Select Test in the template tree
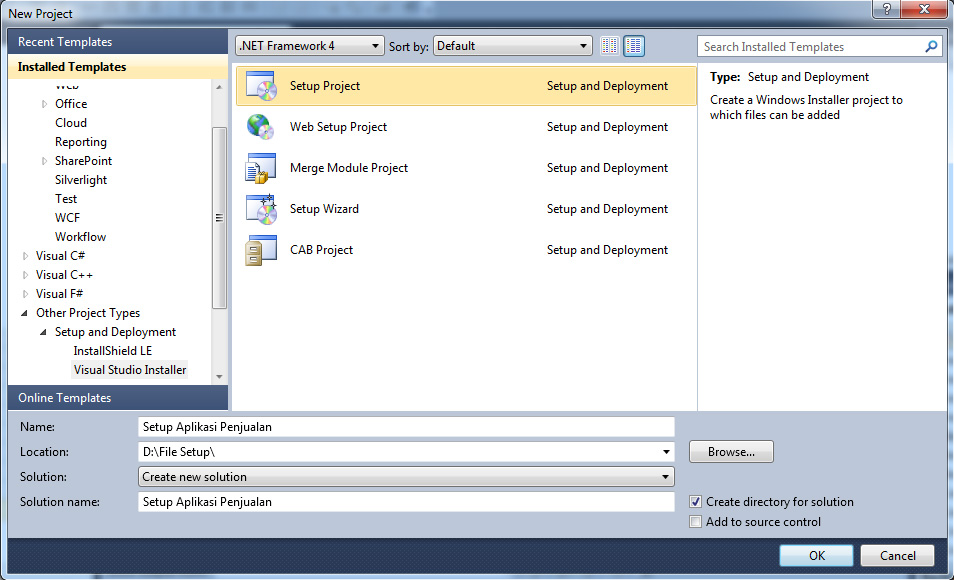 (x=66, y=198)
